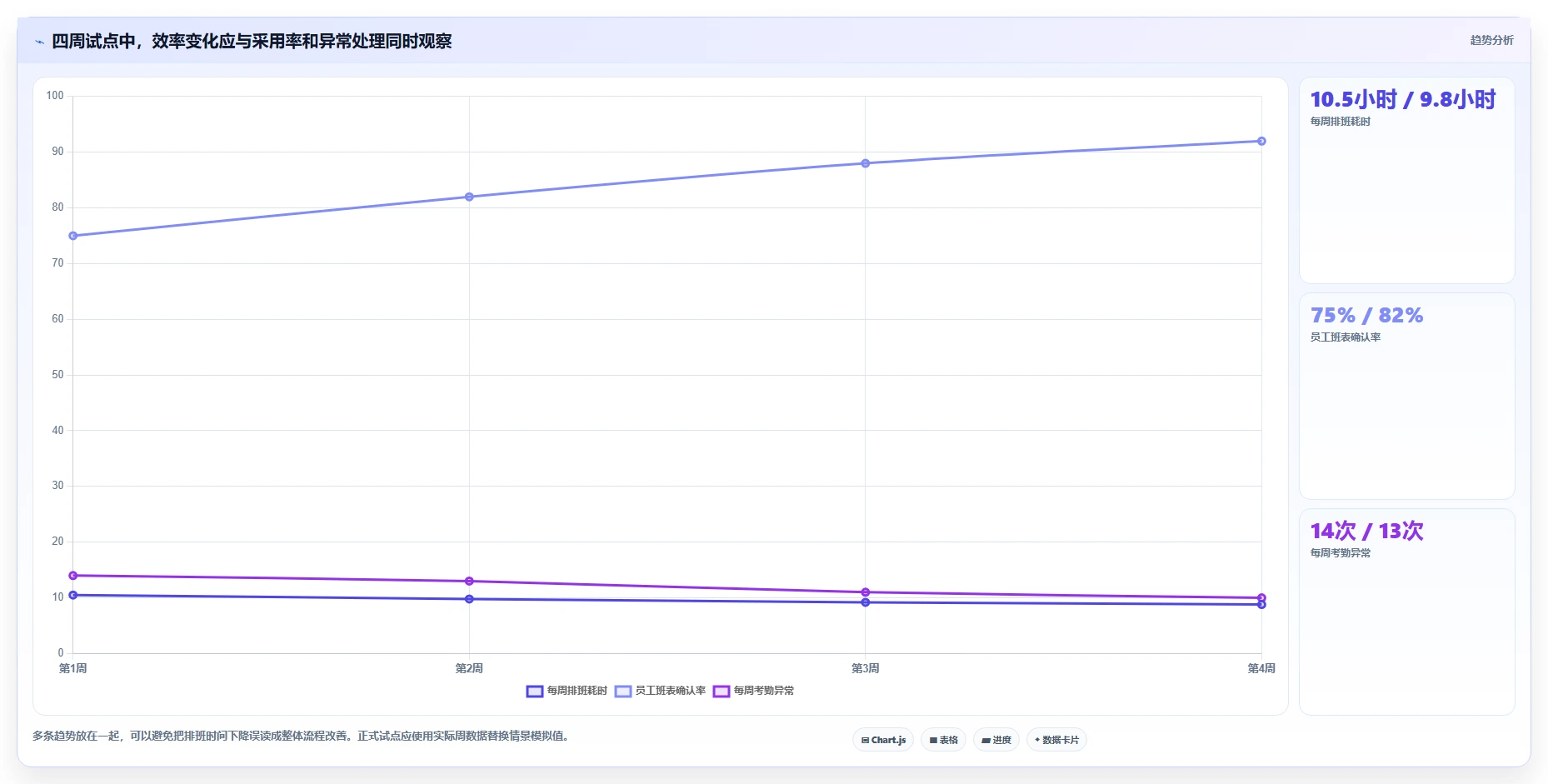Click 每周排班耗时 data point at 第2周
This screenshot has width=1548, height=784.
(469, 599)
